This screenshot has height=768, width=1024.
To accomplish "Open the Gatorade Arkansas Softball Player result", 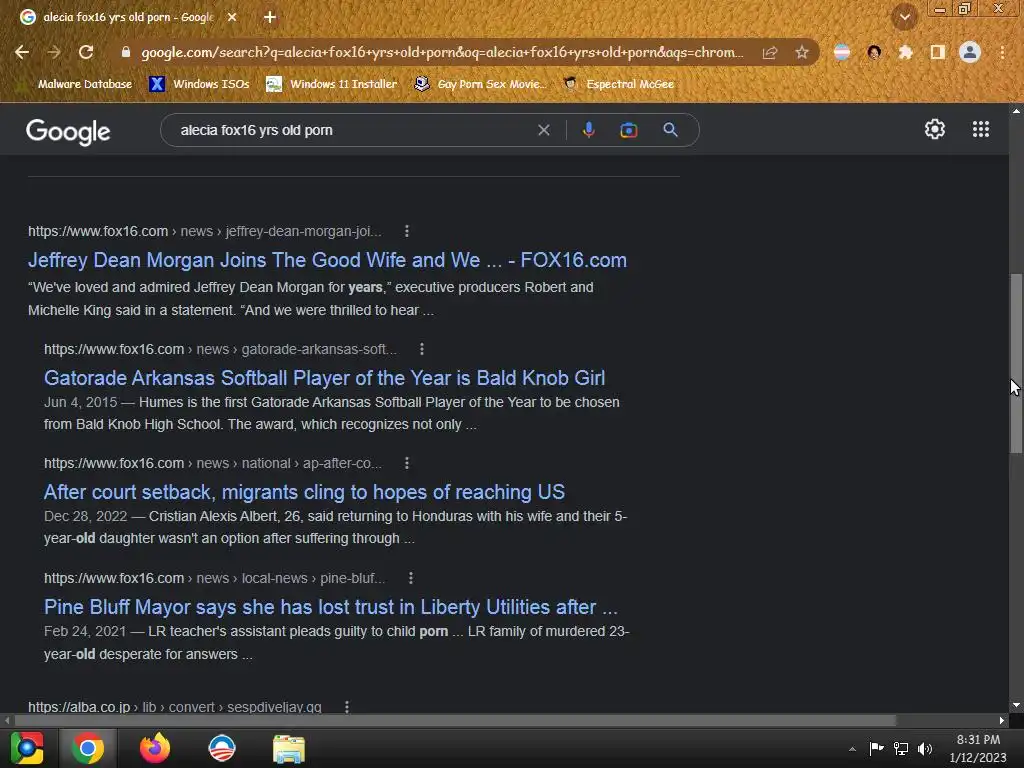I will coord(325,377).
